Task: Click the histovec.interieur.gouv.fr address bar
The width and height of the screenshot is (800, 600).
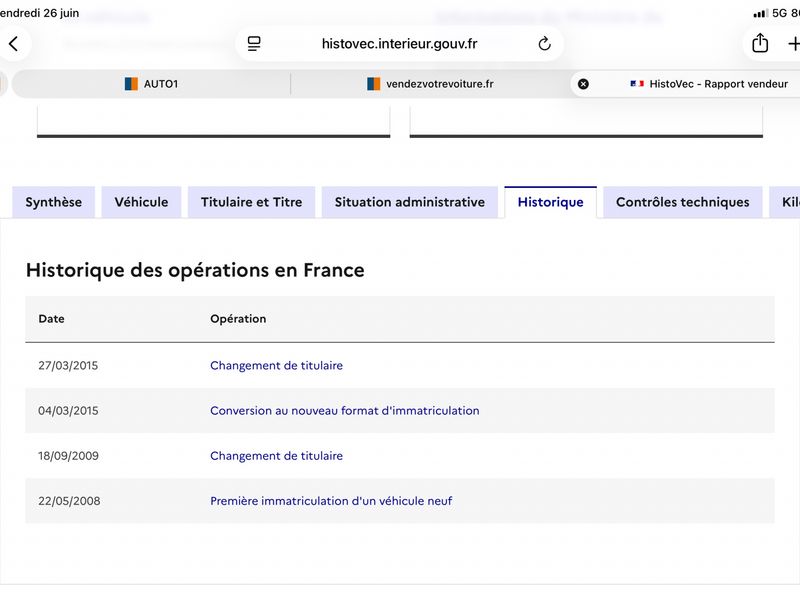Action: click(399, 44)
